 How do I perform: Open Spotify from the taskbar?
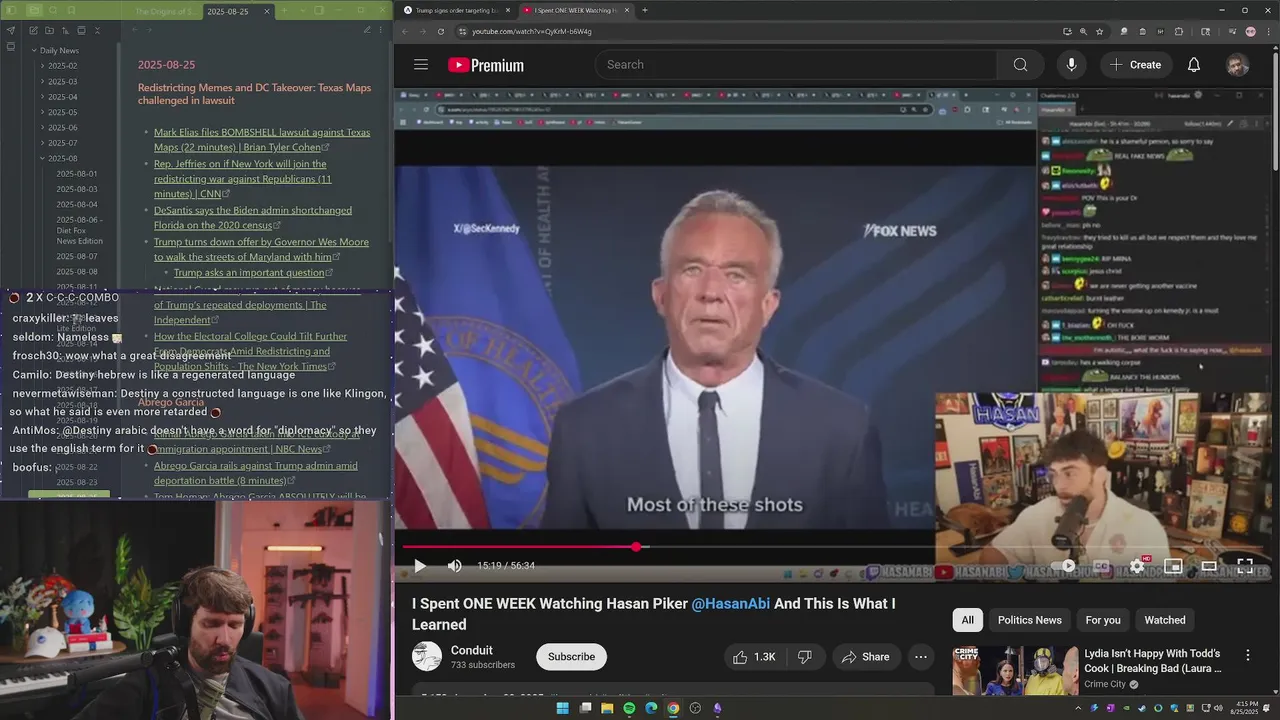(629, 708)
